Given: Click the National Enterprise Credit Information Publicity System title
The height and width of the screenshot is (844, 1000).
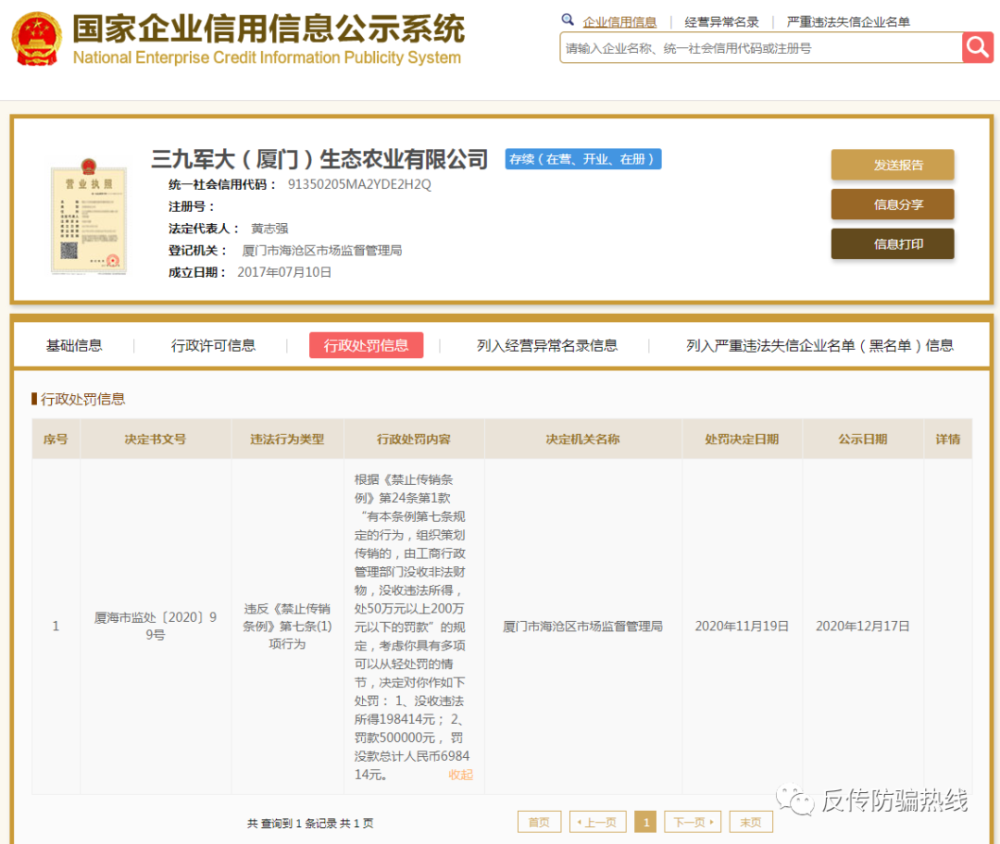Looking at the screenshot, I should click(267, 57).
